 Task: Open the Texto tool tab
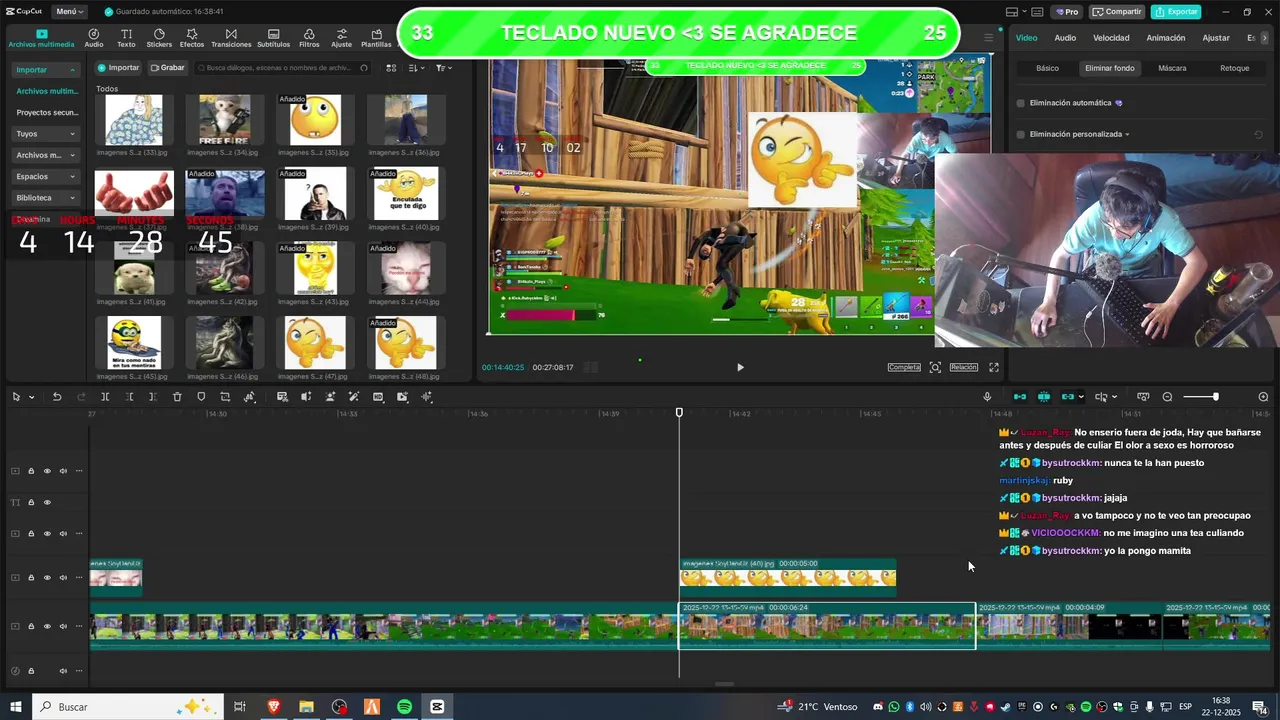[126, 38]
